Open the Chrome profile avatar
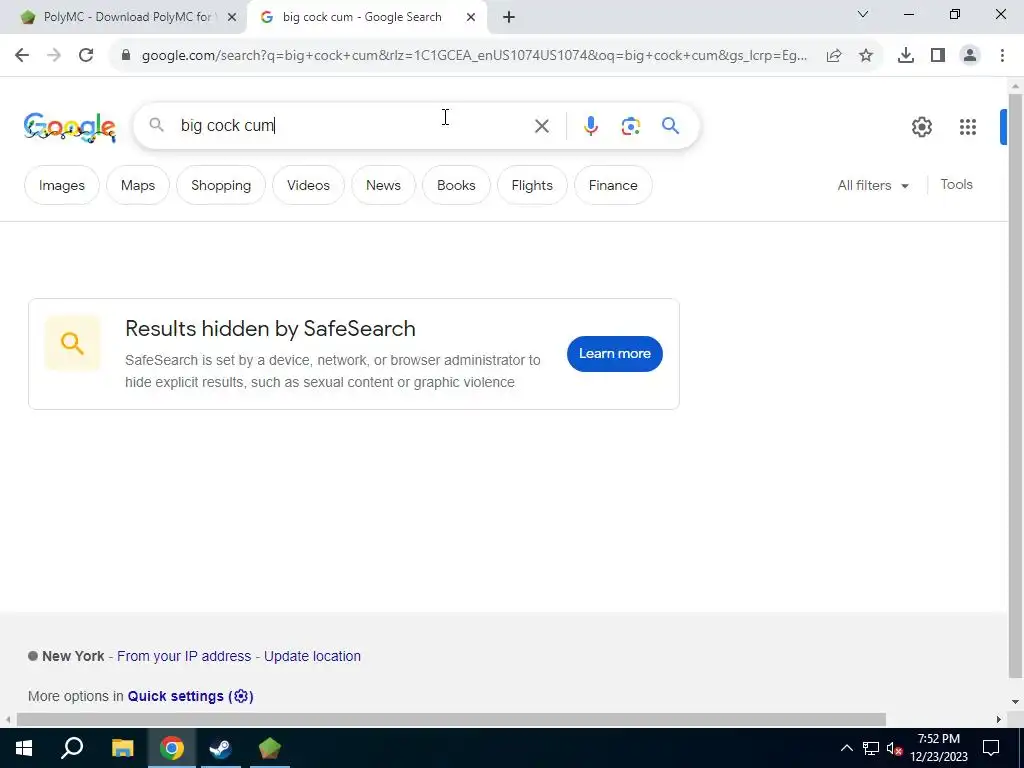The image size is (1024, 768). 970,56
